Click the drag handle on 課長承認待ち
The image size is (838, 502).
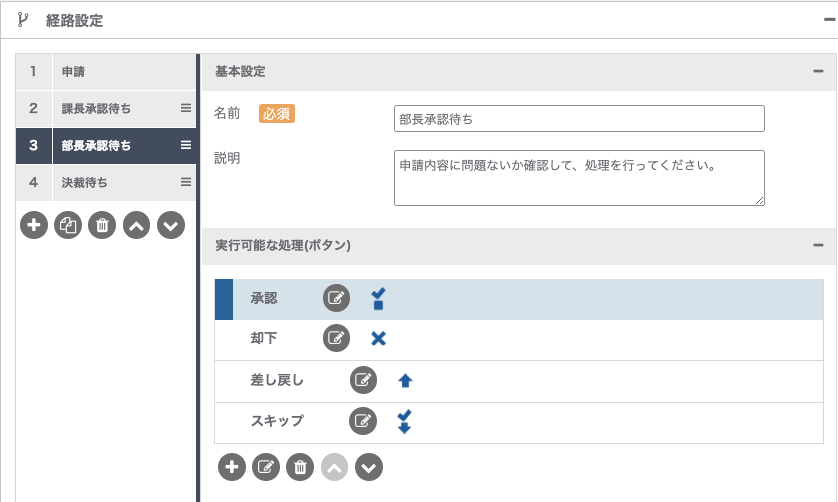click(185, 108)
